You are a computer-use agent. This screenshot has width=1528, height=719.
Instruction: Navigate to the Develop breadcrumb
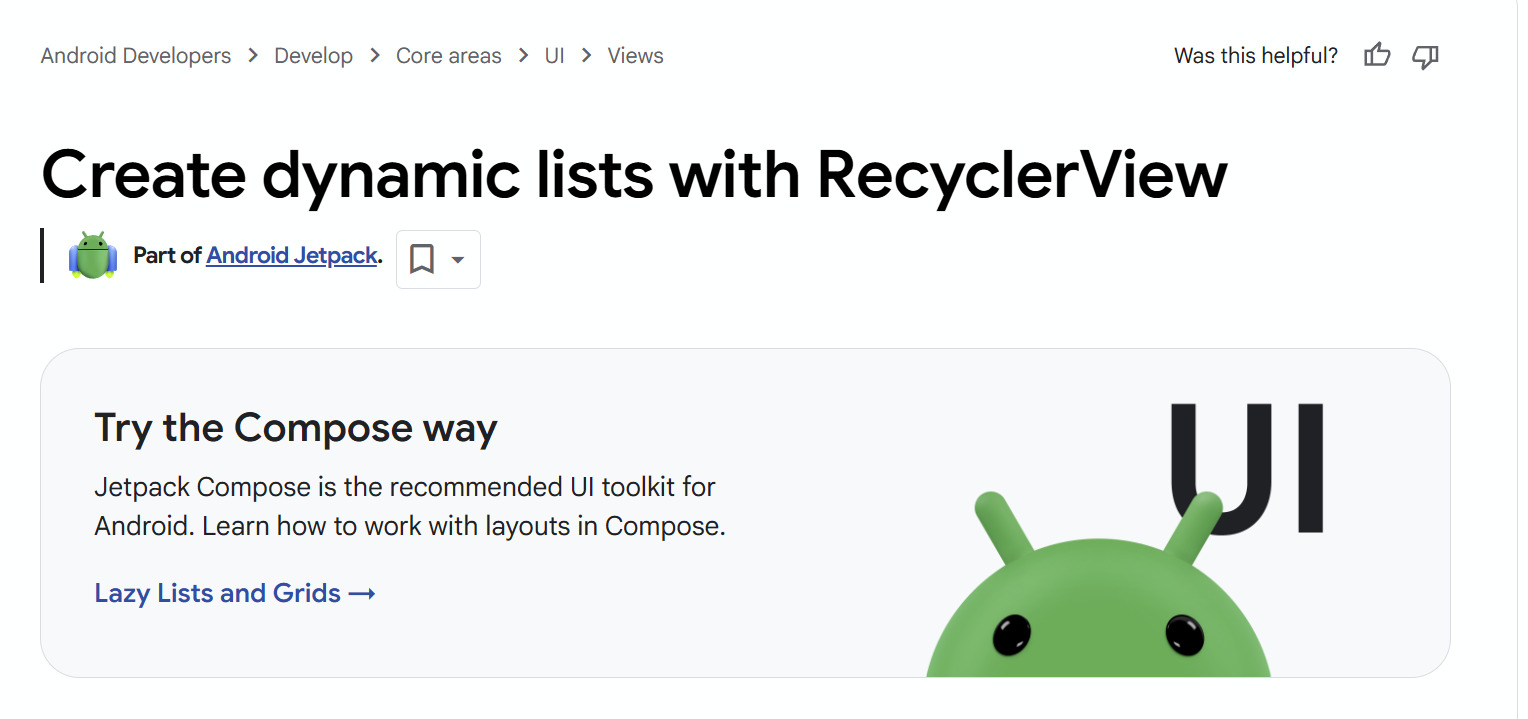314,56
